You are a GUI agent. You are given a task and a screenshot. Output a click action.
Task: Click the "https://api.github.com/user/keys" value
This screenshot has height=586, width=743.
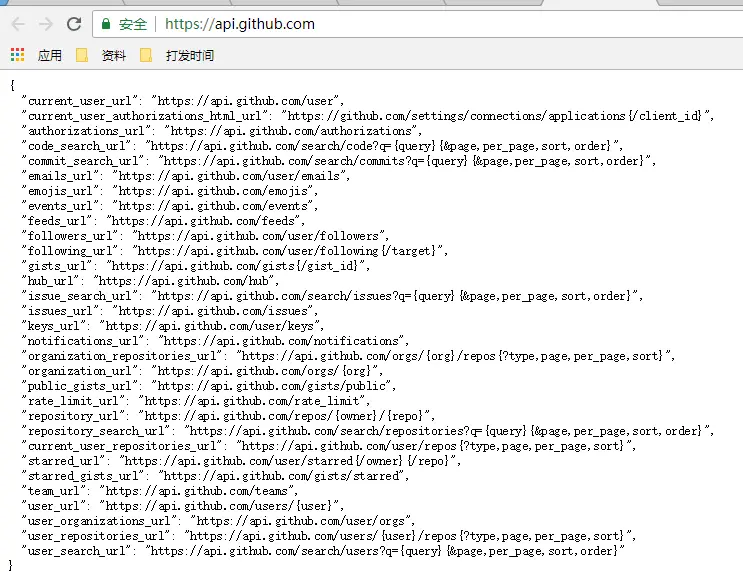pyautogui.click(x=209, y=326)
